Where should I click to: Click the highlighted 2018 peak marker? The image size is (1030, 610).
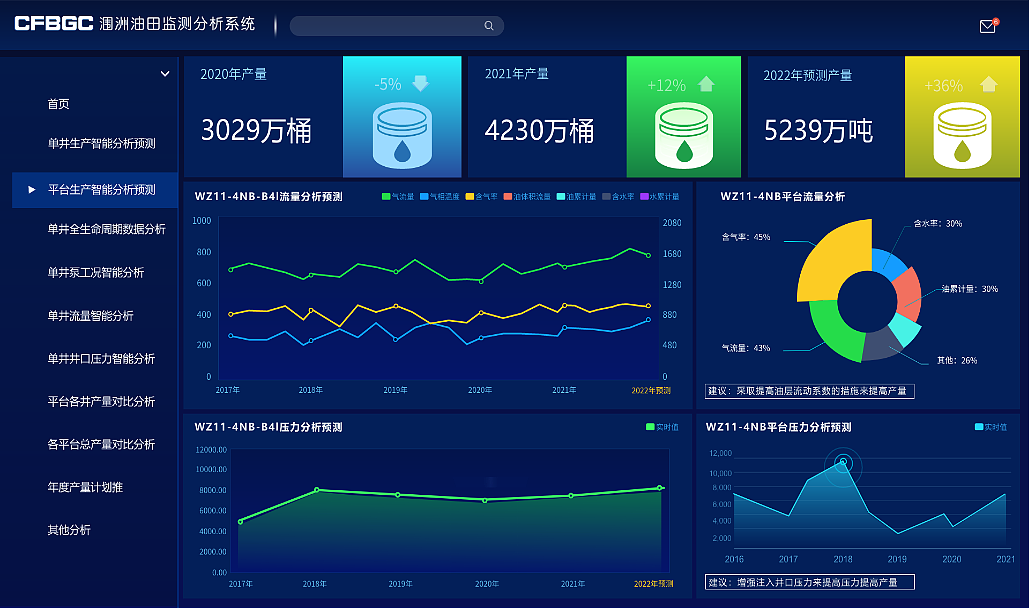(843, 463)
